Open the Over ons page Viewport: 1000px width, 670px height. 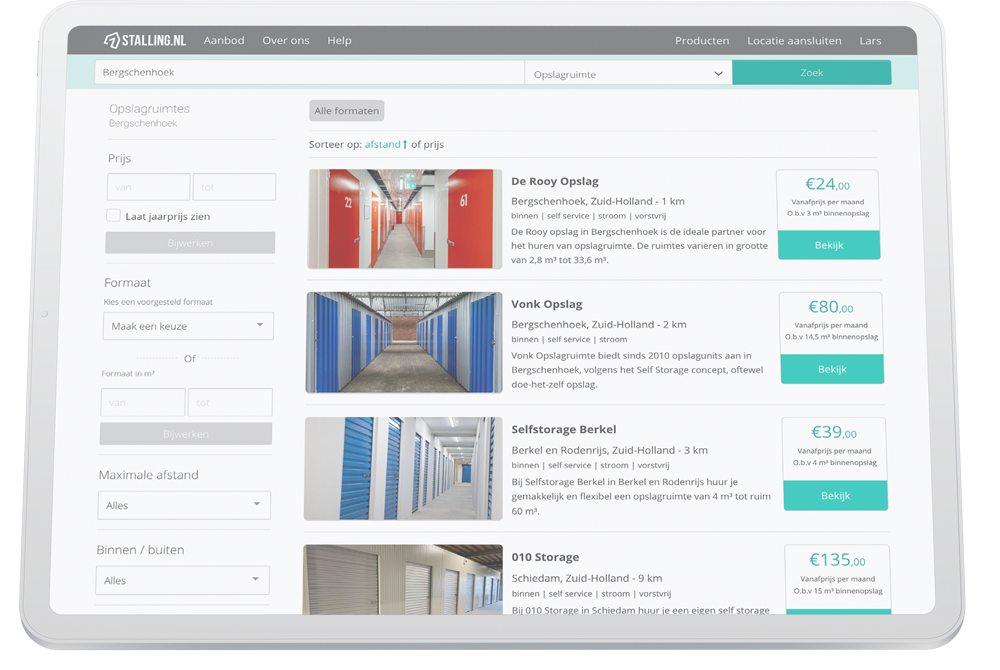[x=286, y=40]
